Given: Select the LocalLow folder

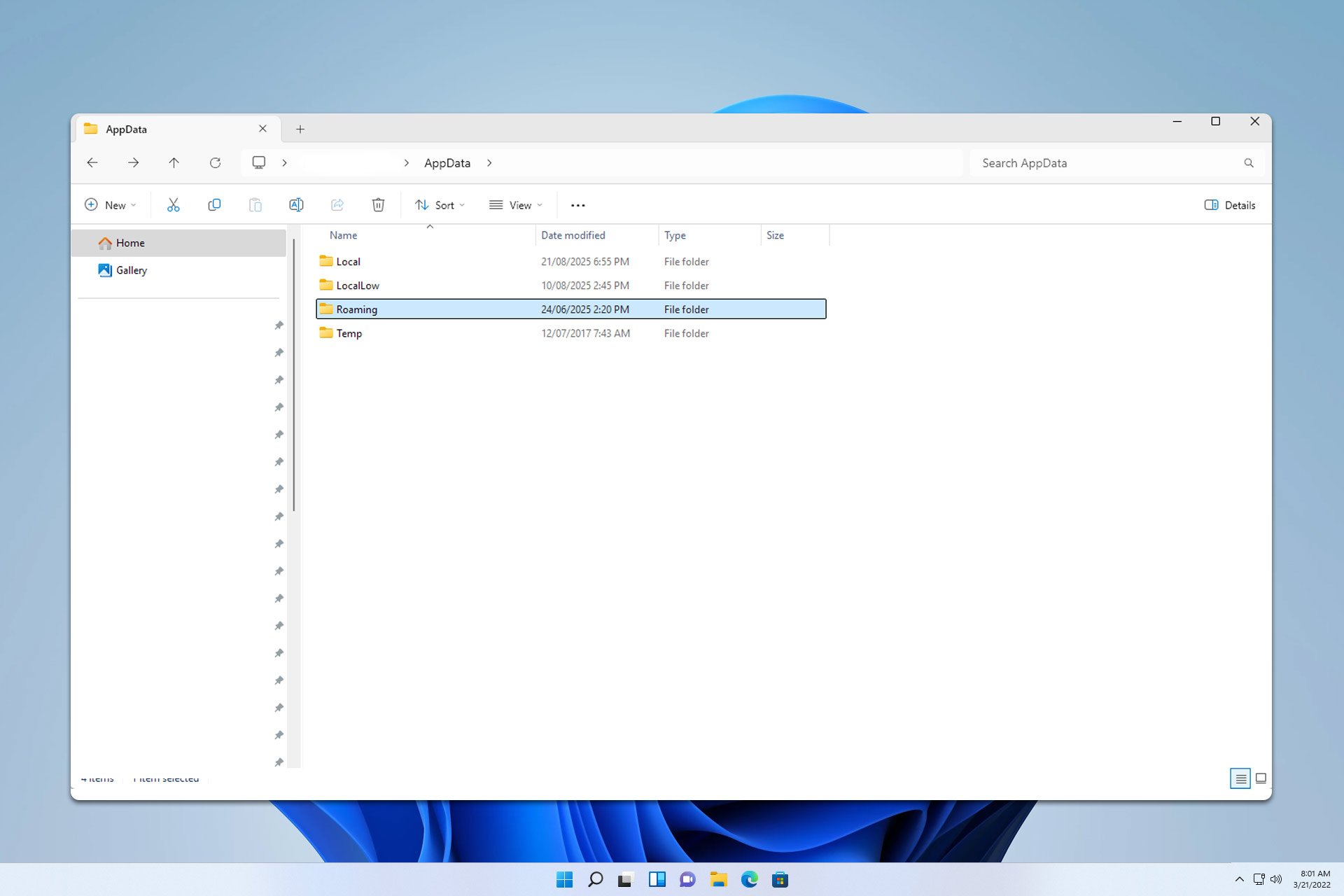Looking at the screenshot, I should point(357,286).
